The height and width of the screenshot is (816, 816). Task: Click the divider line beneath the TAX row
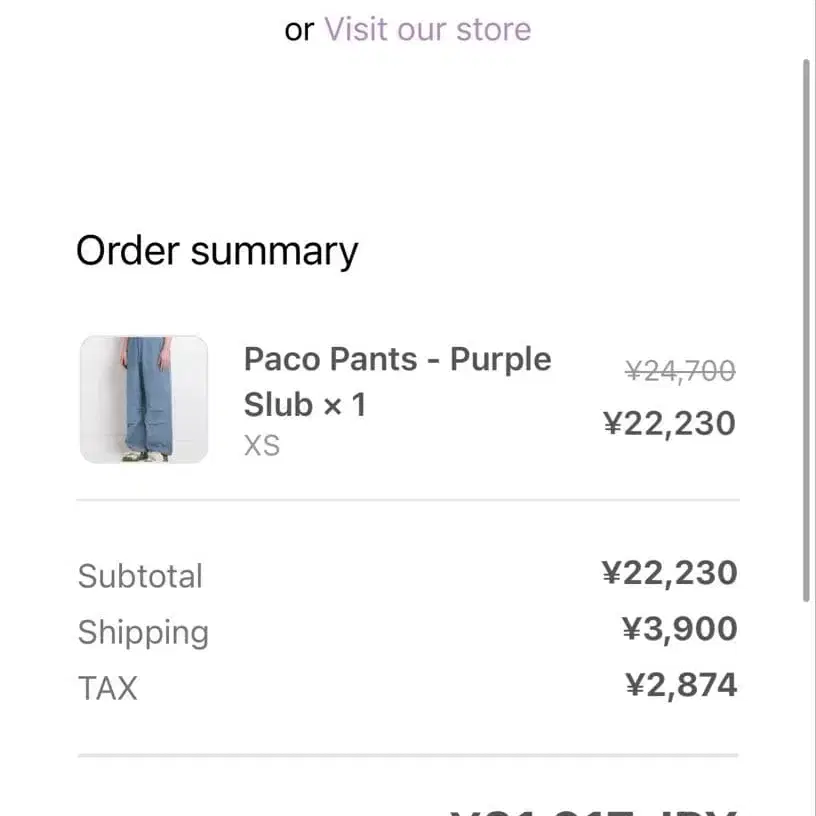coord(408,755)
